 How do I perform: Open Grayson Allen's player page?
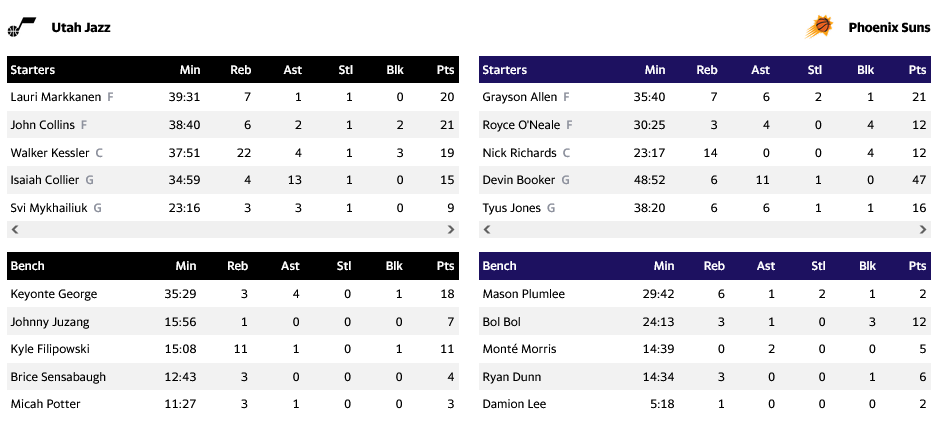coord(519,97)
